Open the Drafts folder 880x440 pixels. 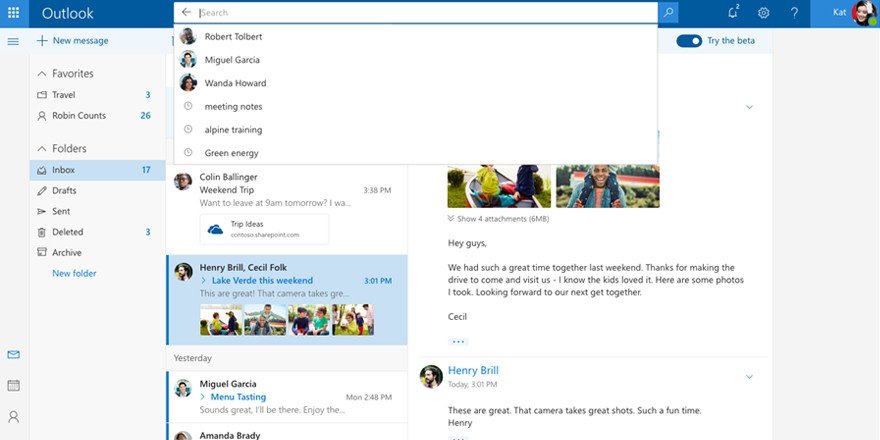97,191
